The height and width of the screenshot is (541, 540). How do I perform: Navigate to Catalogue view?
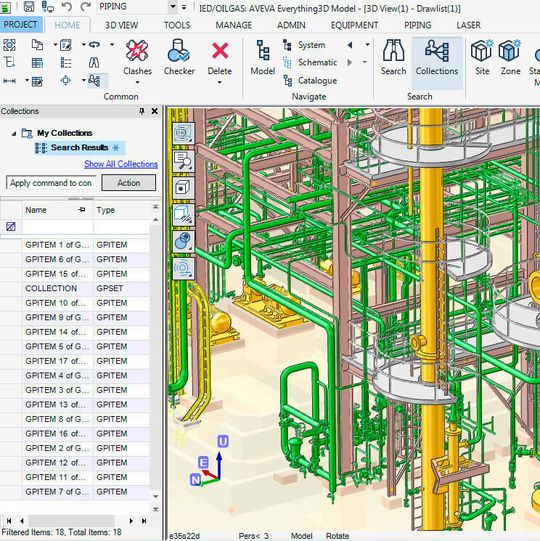[x=310, y=81]
